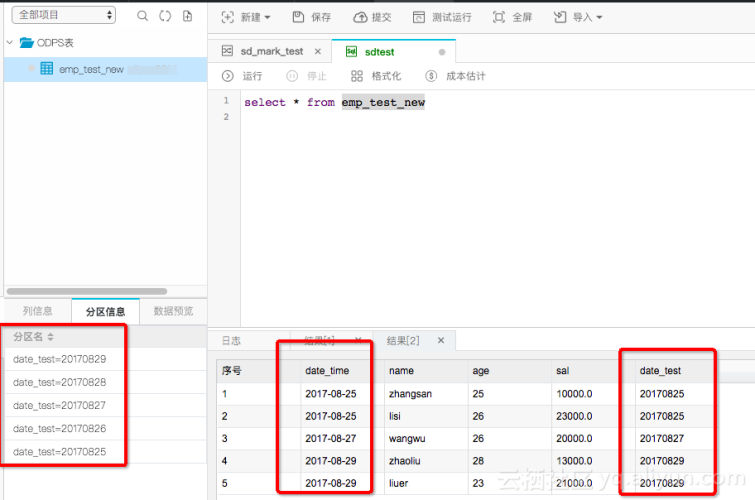Click 测试运行 test run button
The image size is (755, 500).
(x=443, y=17)
